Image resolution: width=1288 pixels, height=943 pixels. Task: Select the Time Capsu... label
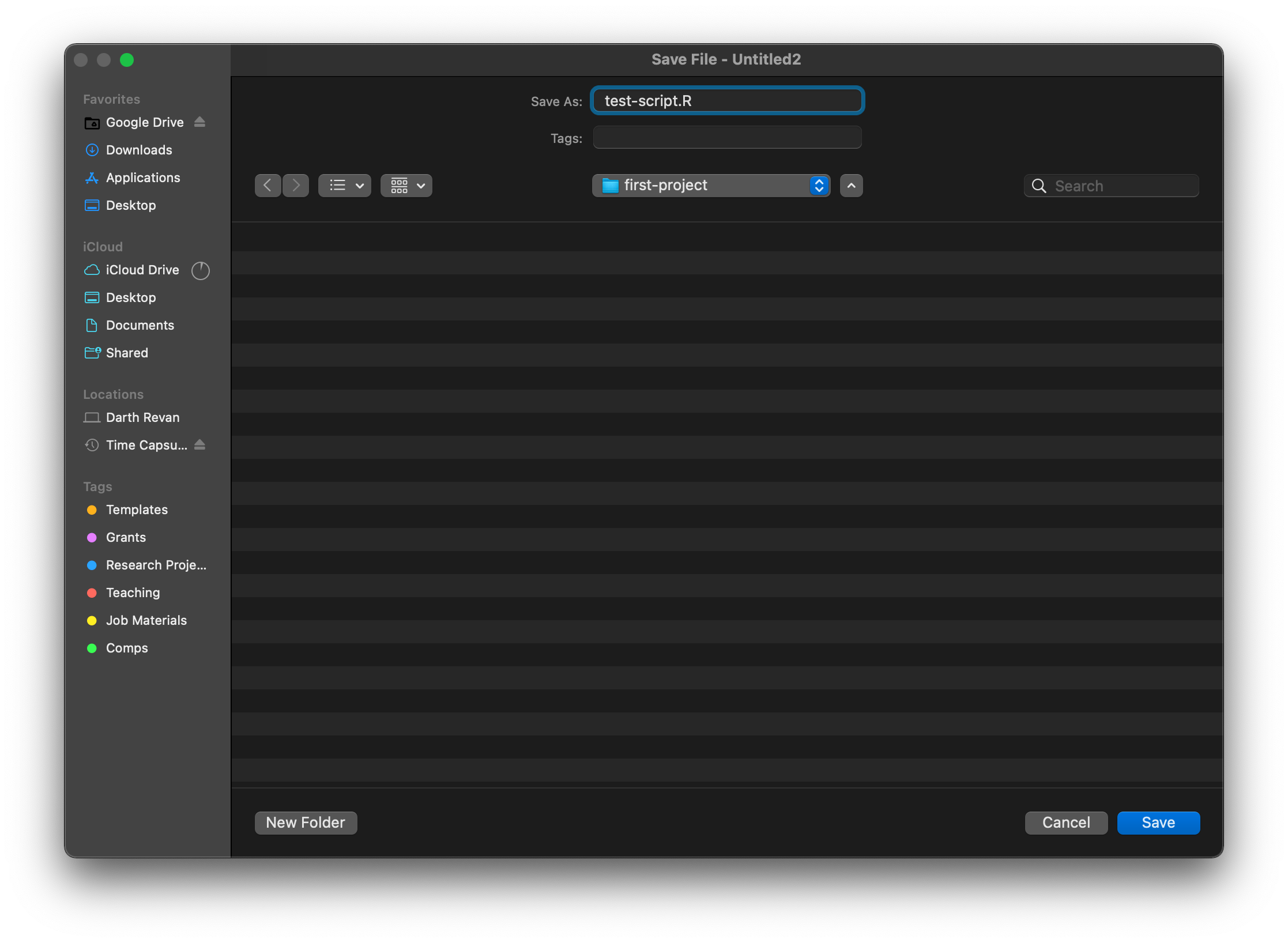(146, 445)
